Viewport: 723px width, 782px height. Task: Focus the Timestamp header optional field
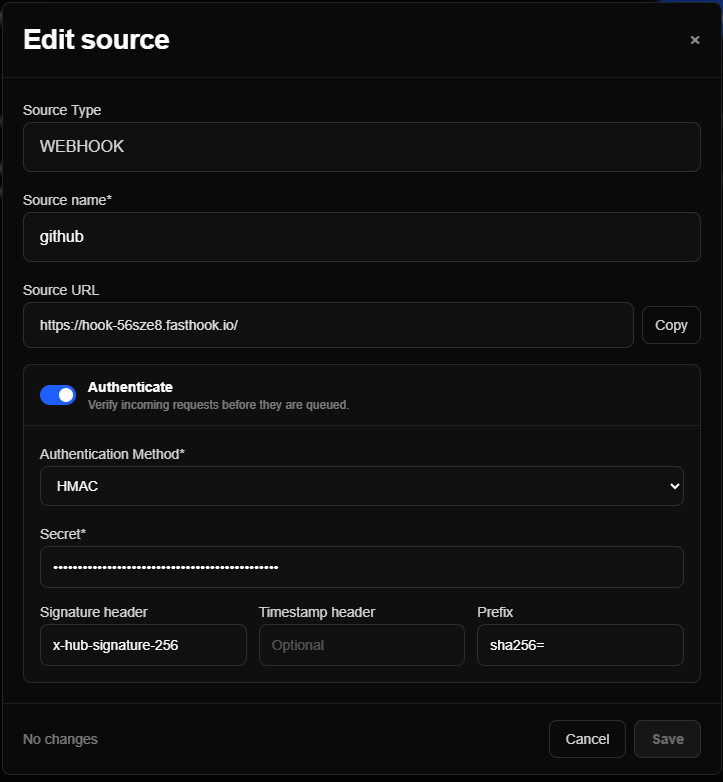362,645
